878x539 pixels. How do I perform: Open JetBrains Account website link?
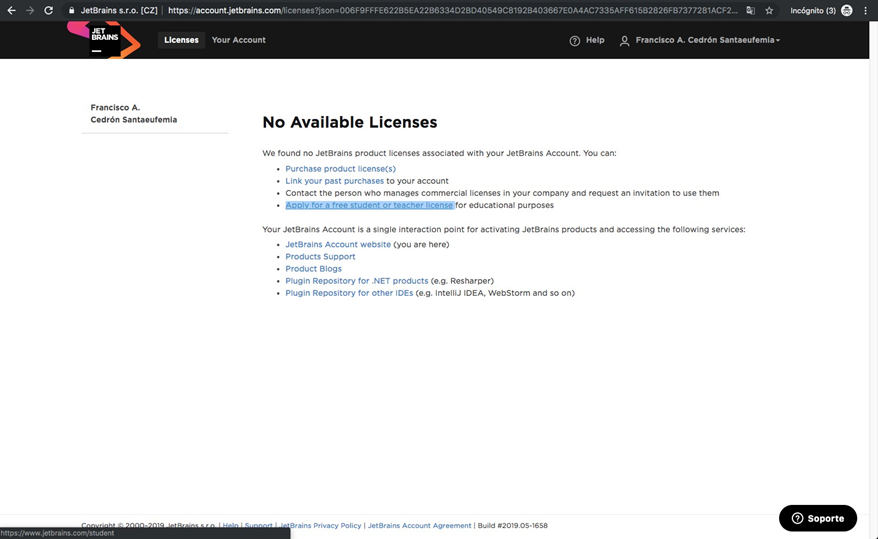point(338,244)
